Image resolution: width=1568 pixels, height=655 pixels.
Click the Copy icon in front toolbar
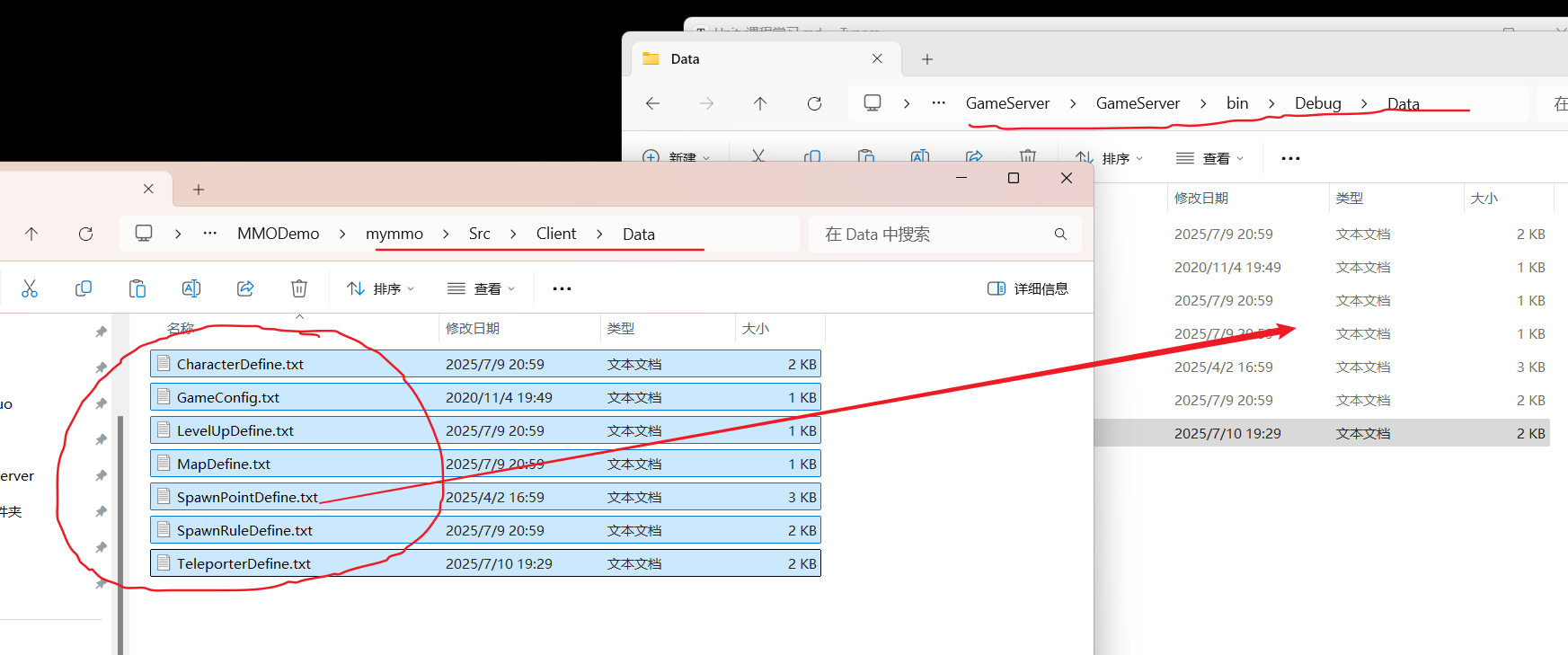(x=84, y=288)
